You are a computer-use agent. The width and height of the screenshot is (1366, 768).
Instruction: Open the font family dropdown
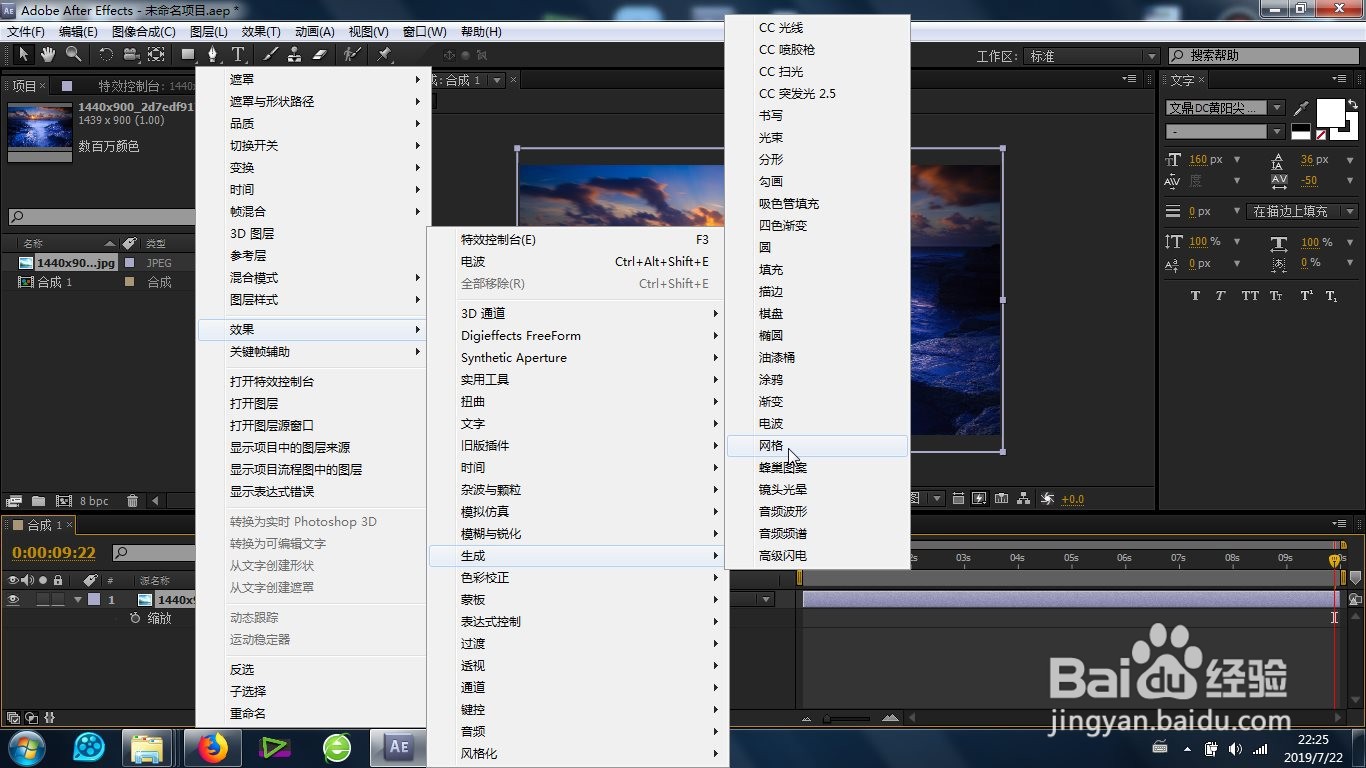click(1276, 108)
